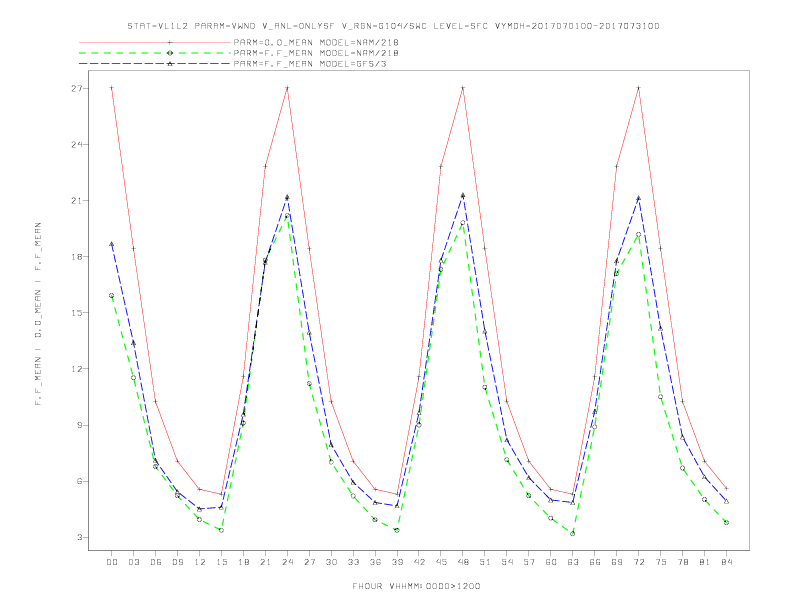Click the red plus marker at hour 00

[x=111, y=88]
